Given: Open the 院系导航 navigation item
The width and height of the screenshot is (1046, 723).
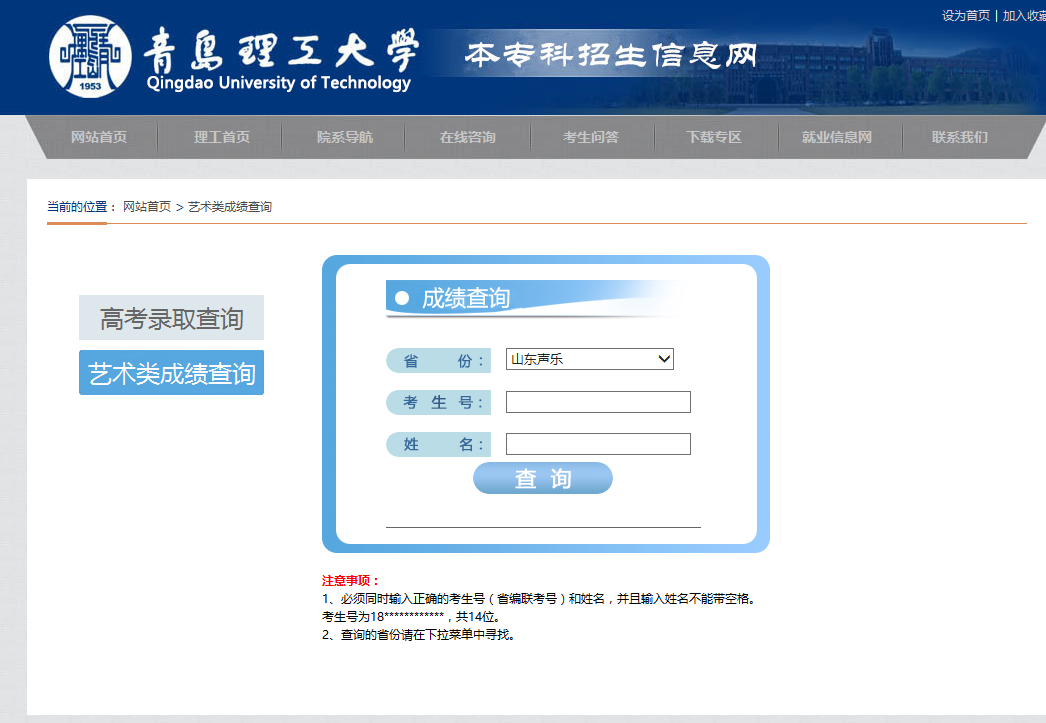Looking at the screenshot, I should [x=345, y=137].
